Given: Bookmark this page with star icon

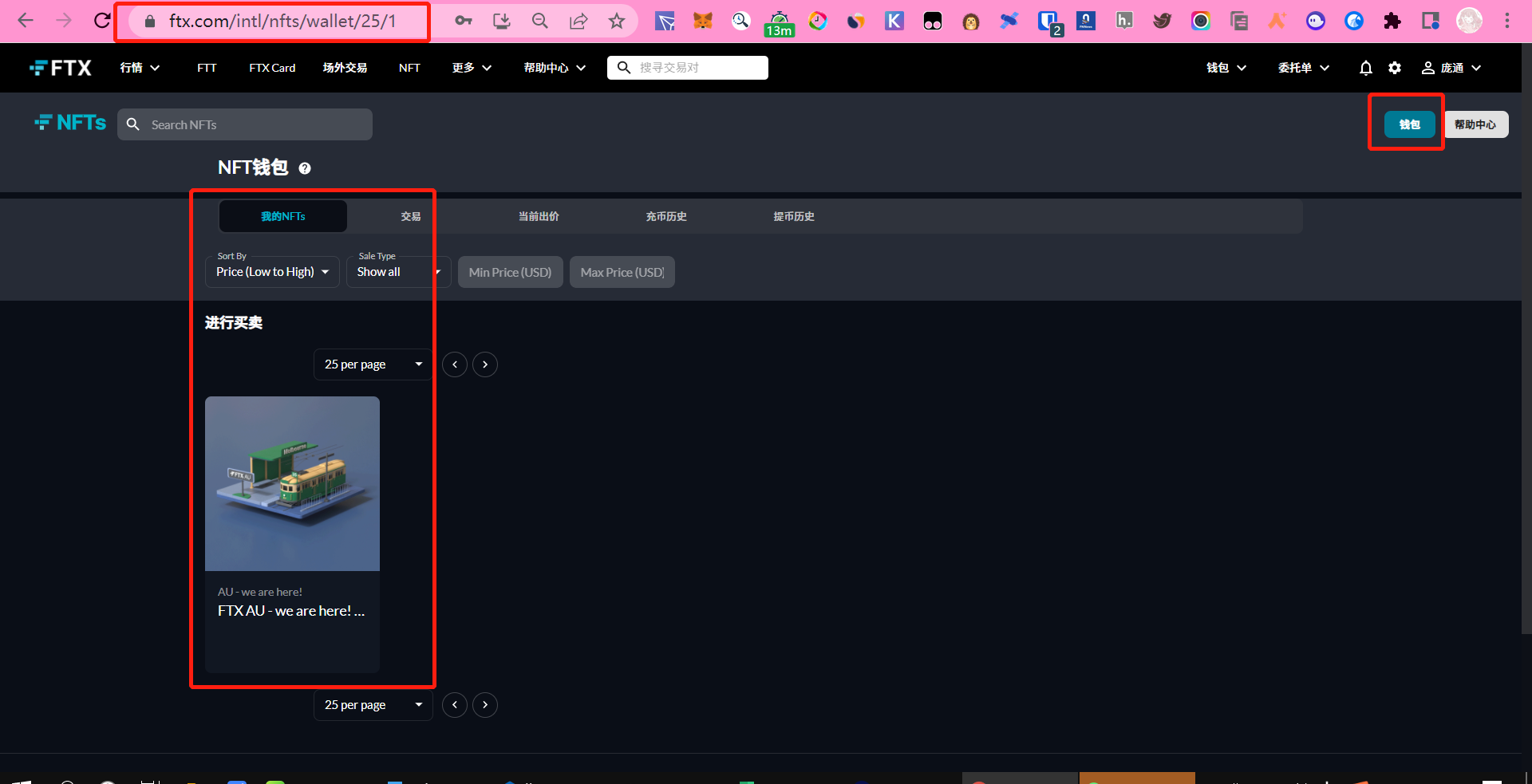Looking at the screenshot, I should pos(617,21).
